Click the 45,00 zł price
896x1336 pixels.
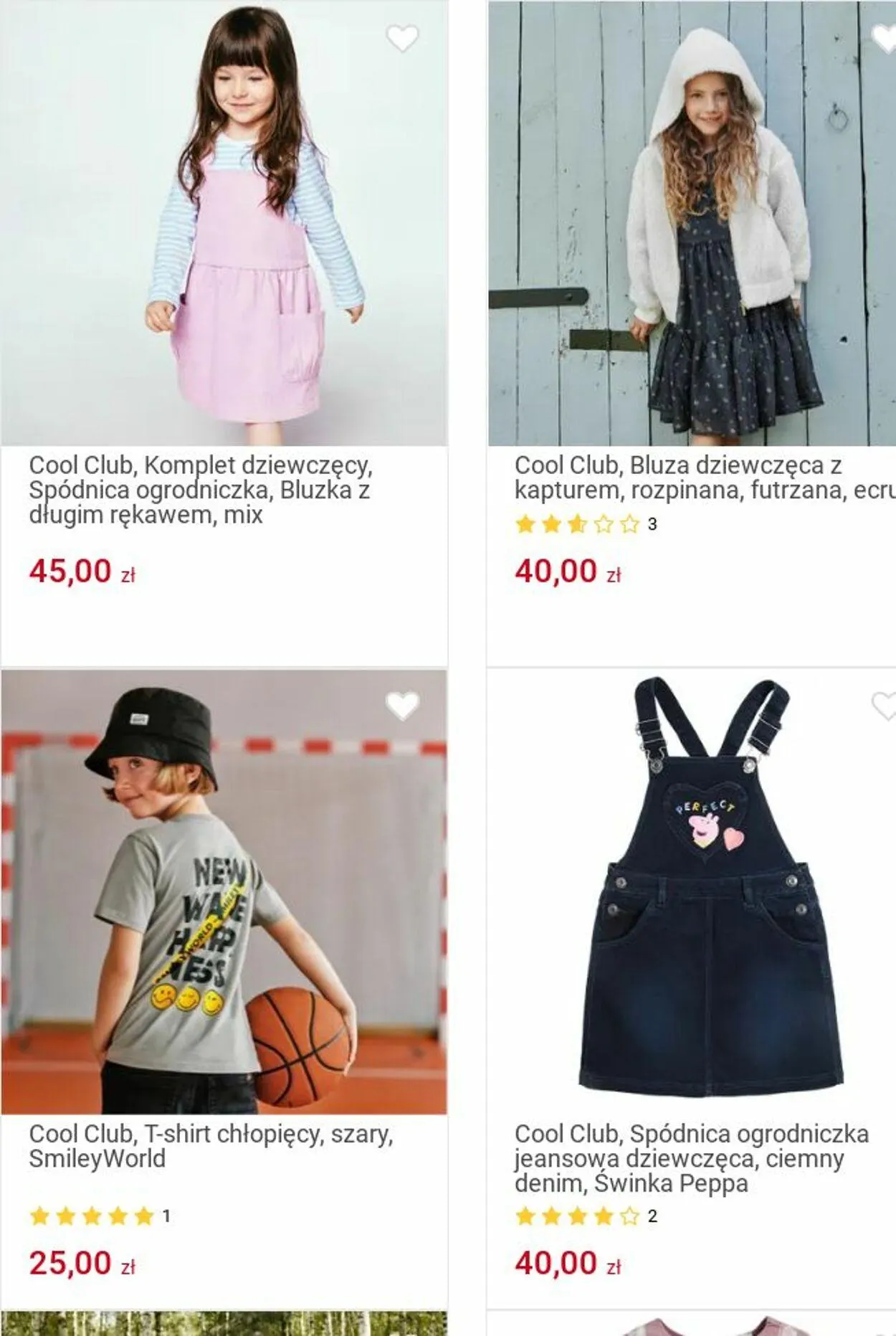(82, 572)
